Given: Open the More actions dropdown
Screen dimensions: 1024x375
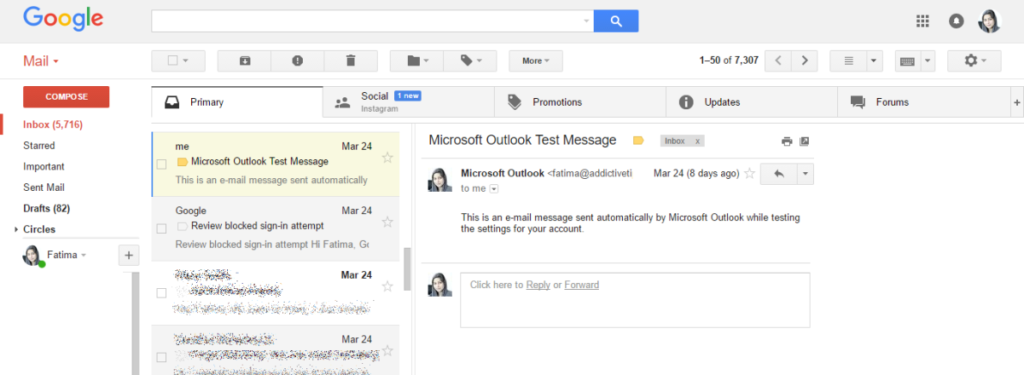Looking at the screenshot, I should (536, 61).
